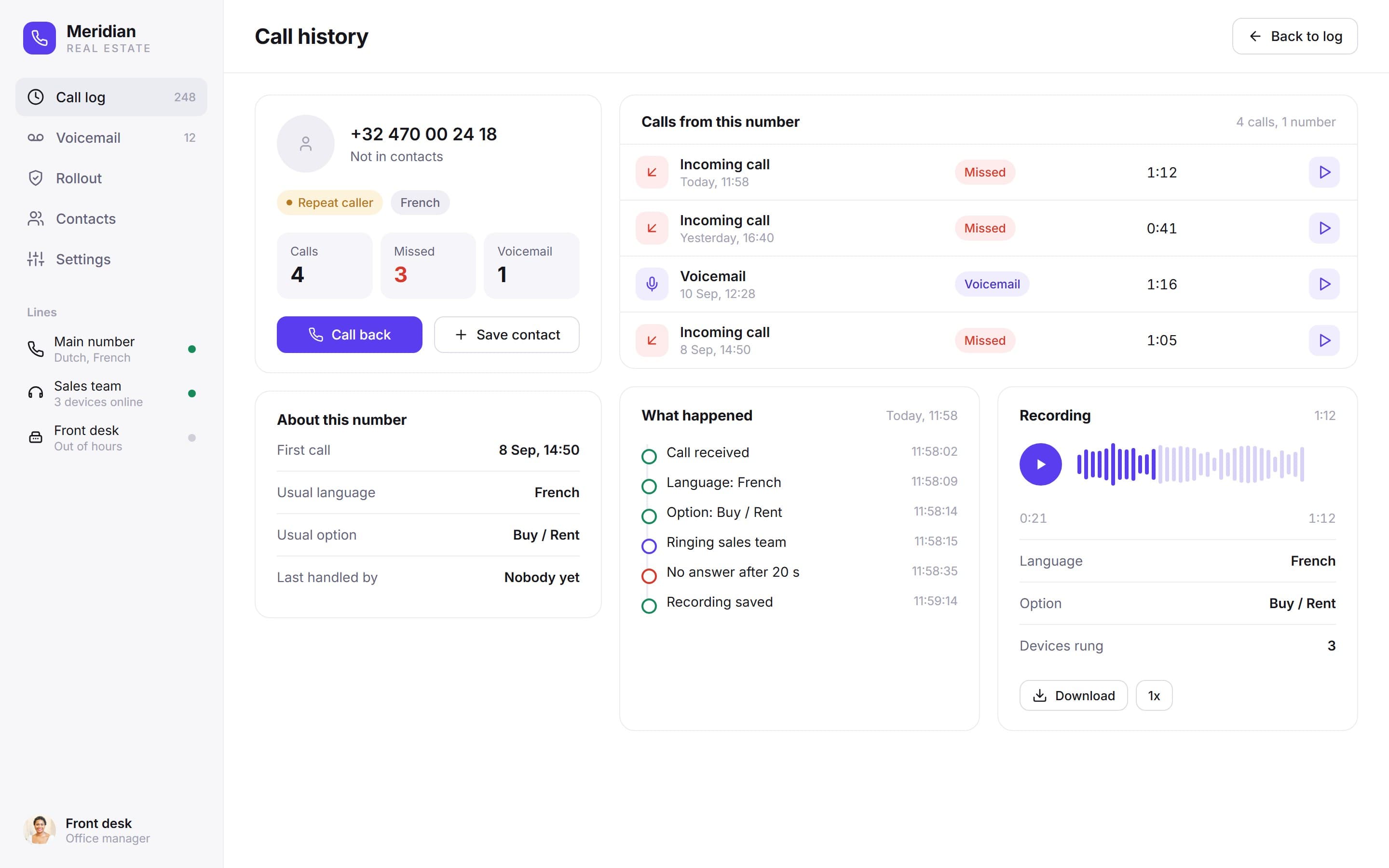Click the missed-call arrow icon for Yesterday 16:40
Image resolution: width=1389 pixels, height=868 pixels.
click(652, 228)
